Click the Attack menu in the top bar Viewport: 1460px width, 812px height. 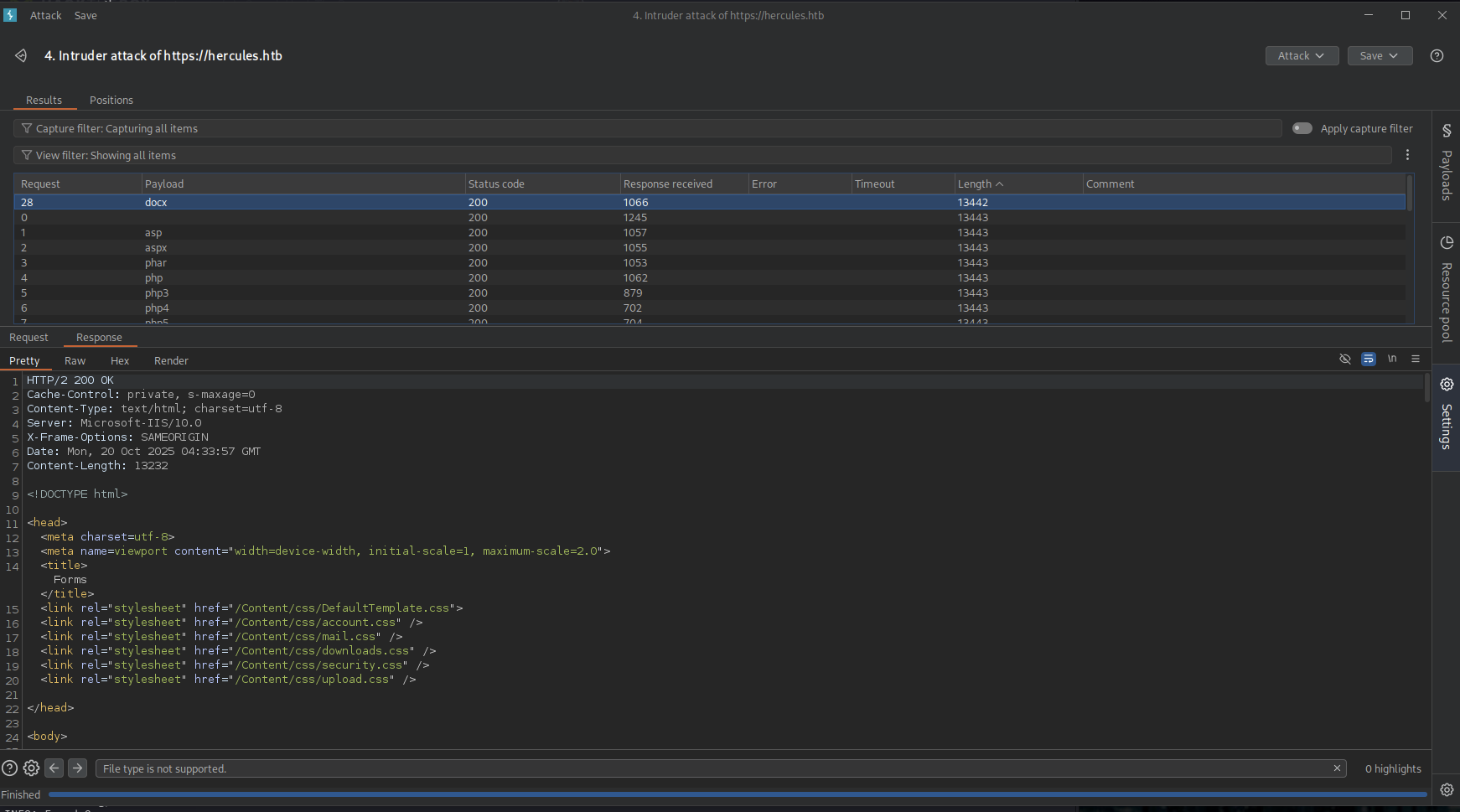click(x=45, y=15)
